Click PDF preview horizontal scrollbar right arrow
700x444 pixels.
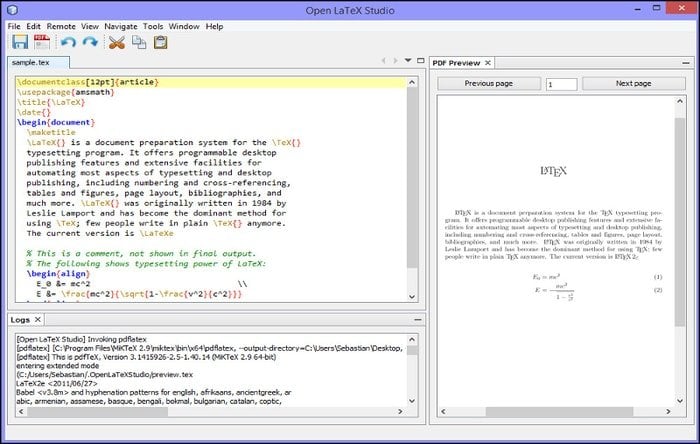[x=668, y=411]
